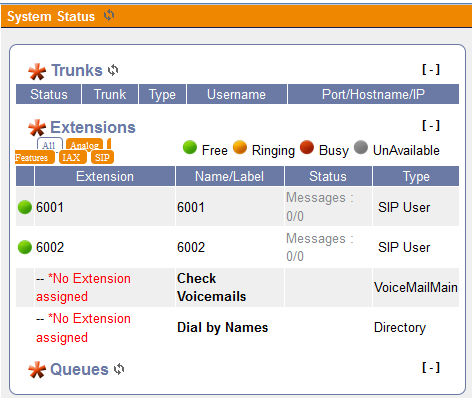The image size is (472, 398).
Task: Click the Extensions Type column header
Action: (x=416, y=176)
